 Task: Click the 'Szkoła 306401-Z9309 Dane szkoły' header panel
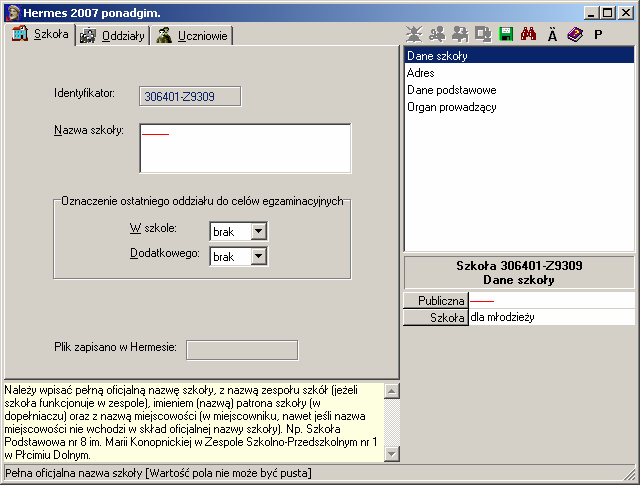pos(519,273)
